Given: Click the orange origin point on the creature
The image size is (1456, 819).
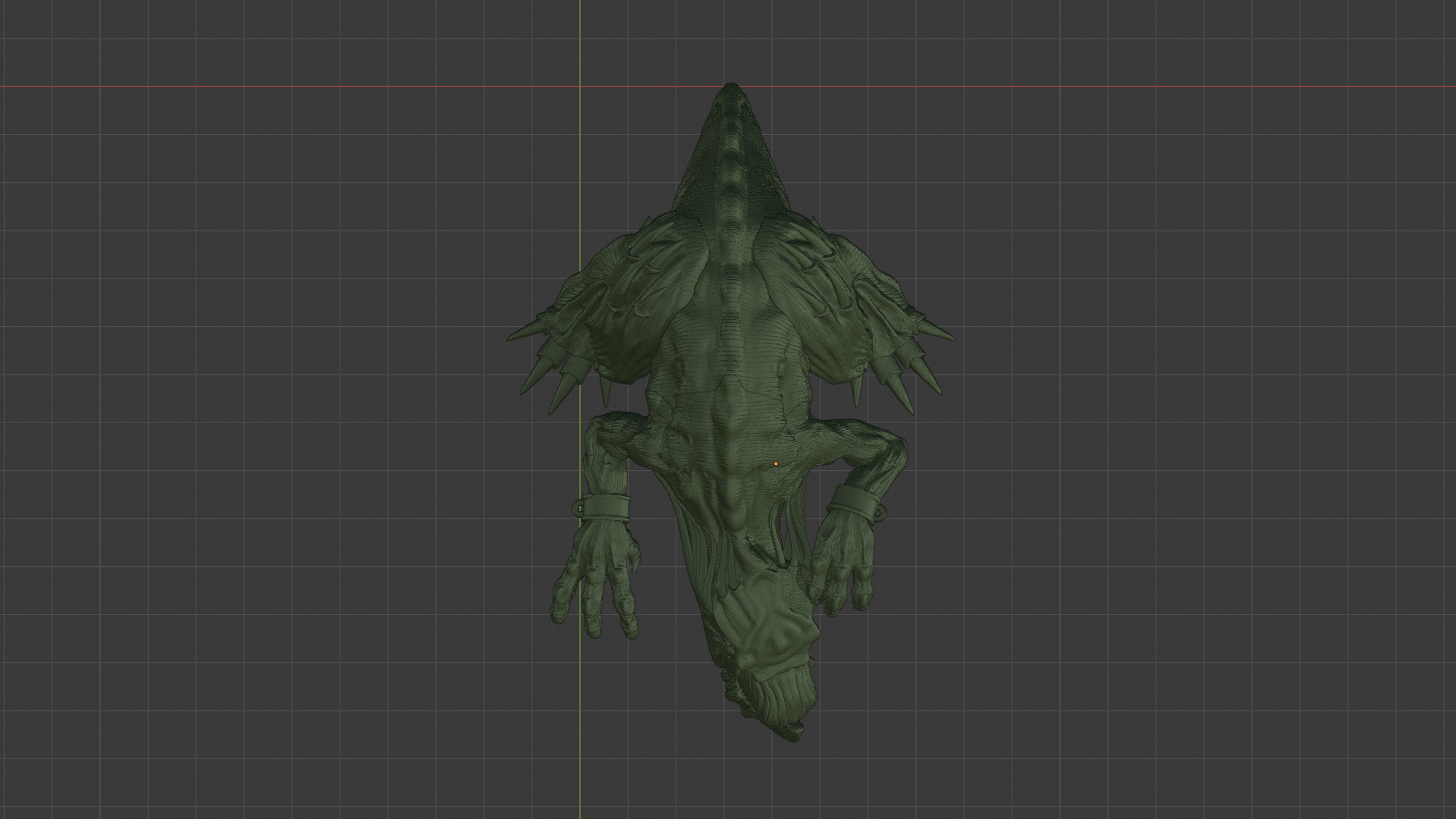Looking at the screenshot, I should (x=776, y=463).
